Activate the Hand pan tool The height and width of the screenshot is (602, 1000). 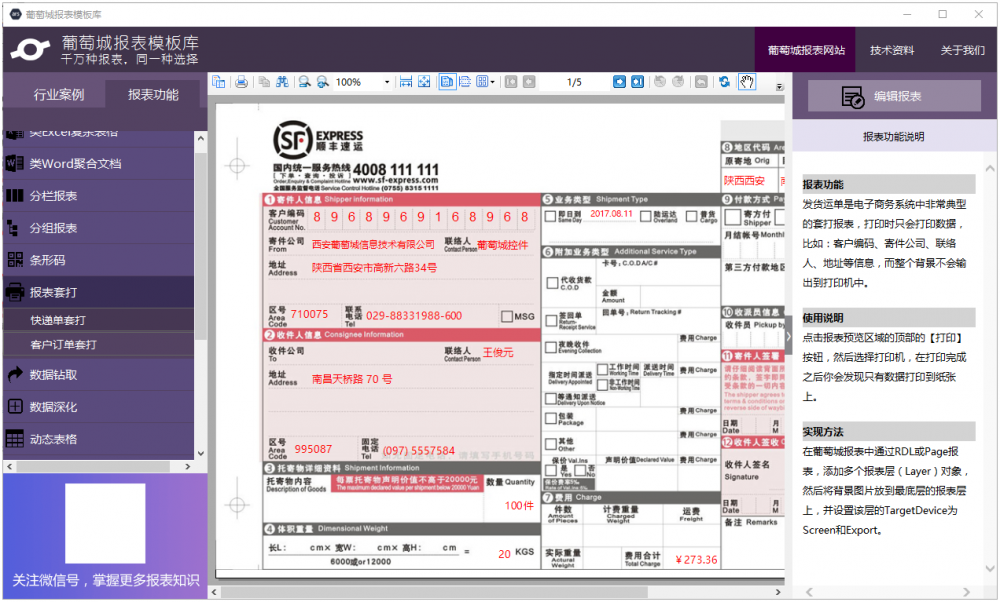coord(747,82)
